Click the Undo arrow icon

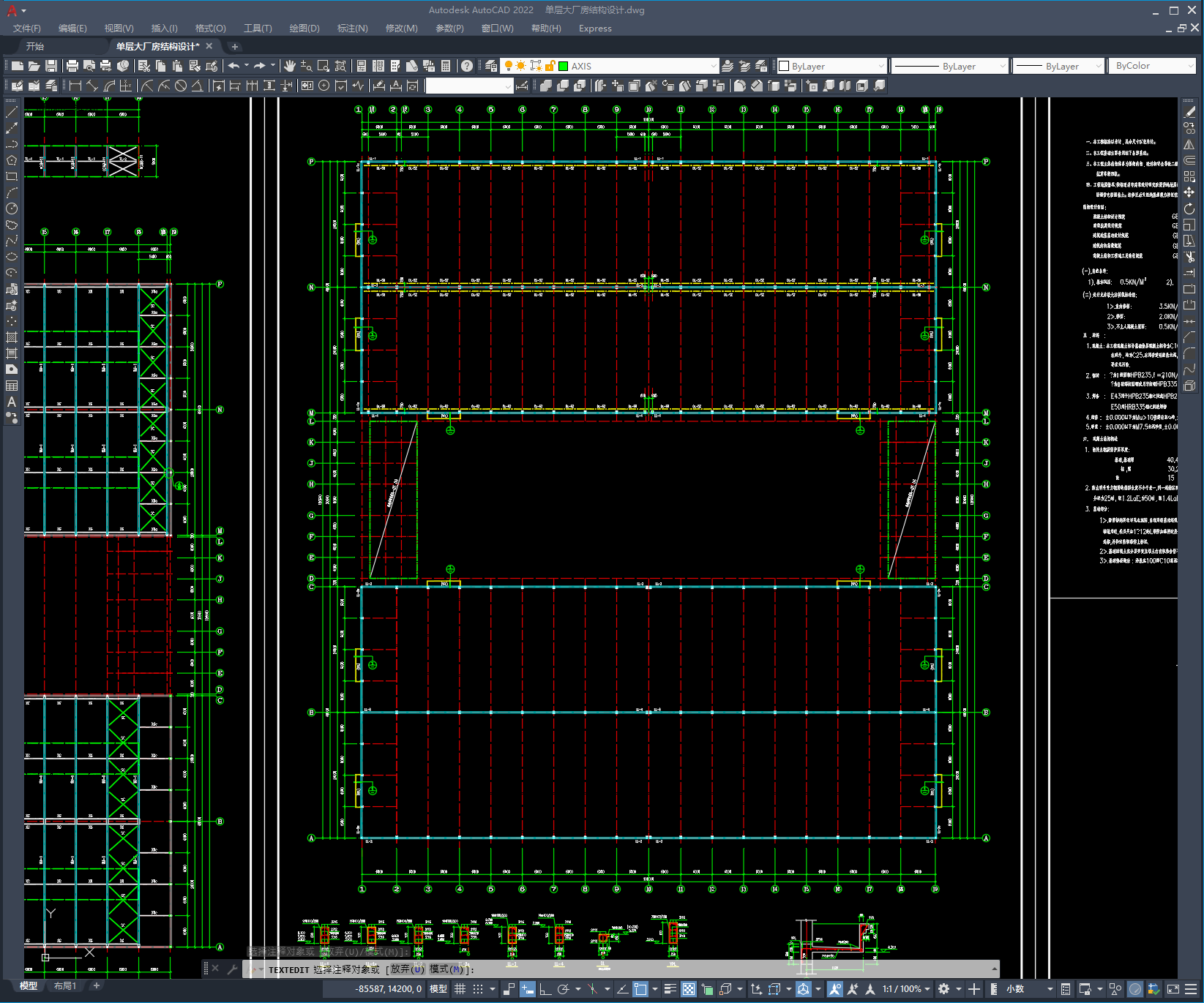click(x=233, y=66)
